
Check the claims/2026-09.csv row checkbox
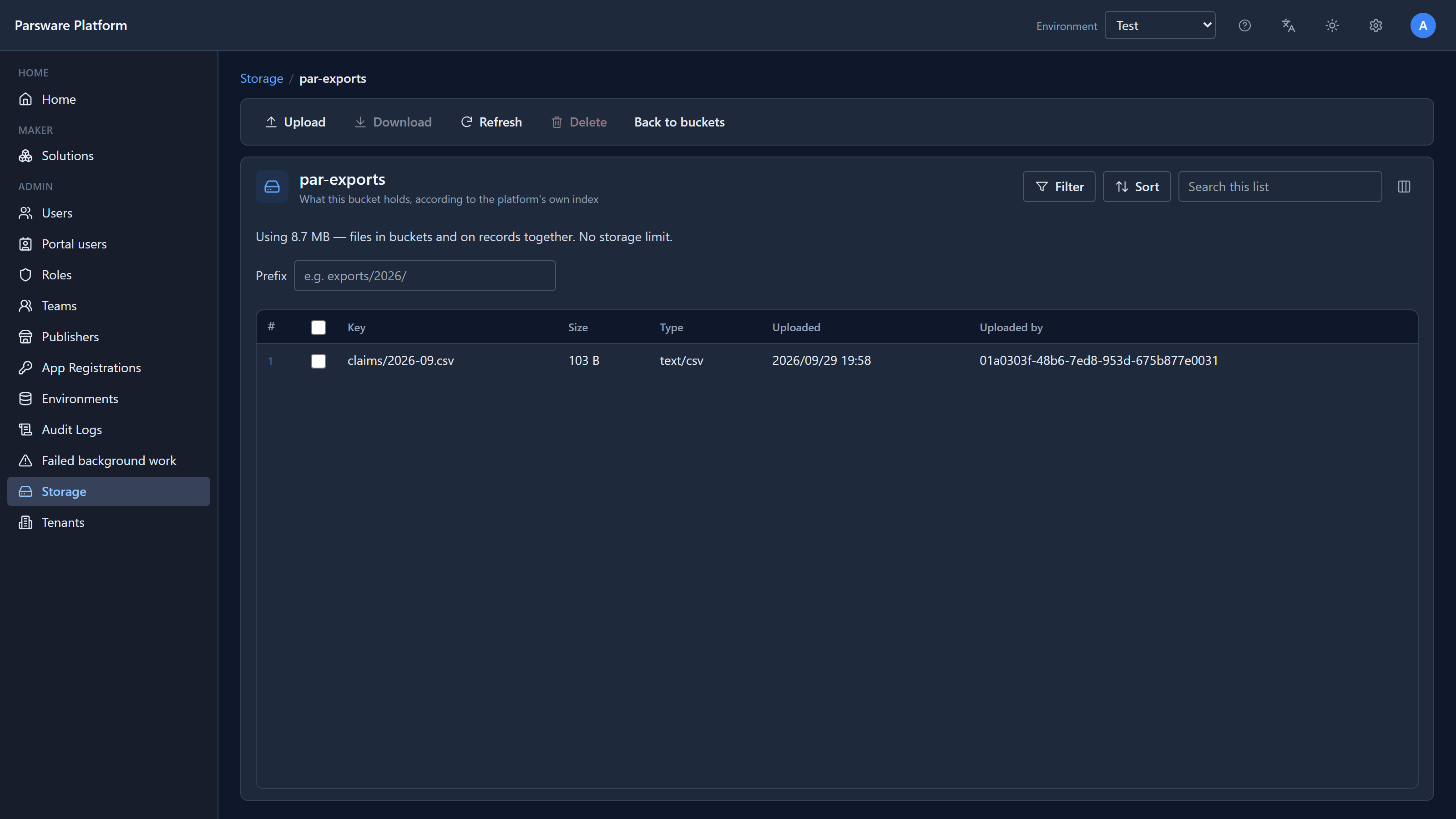[x=318, y=361]
